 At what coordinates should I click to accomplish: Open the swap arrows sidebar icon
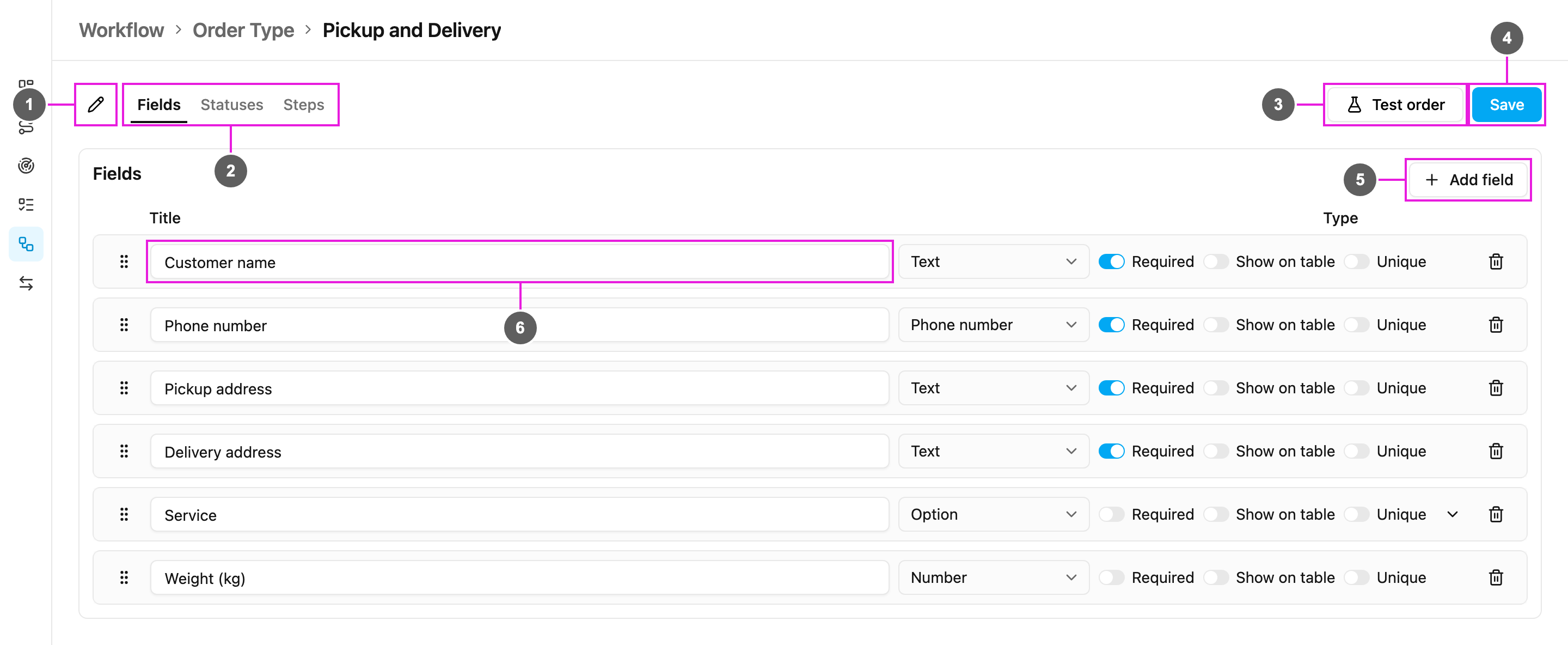[x=26, y=283]
